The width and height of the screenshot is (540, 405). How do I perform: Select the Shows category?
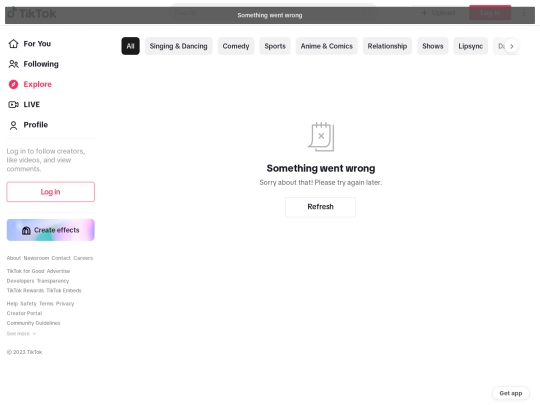coord(433,46)
